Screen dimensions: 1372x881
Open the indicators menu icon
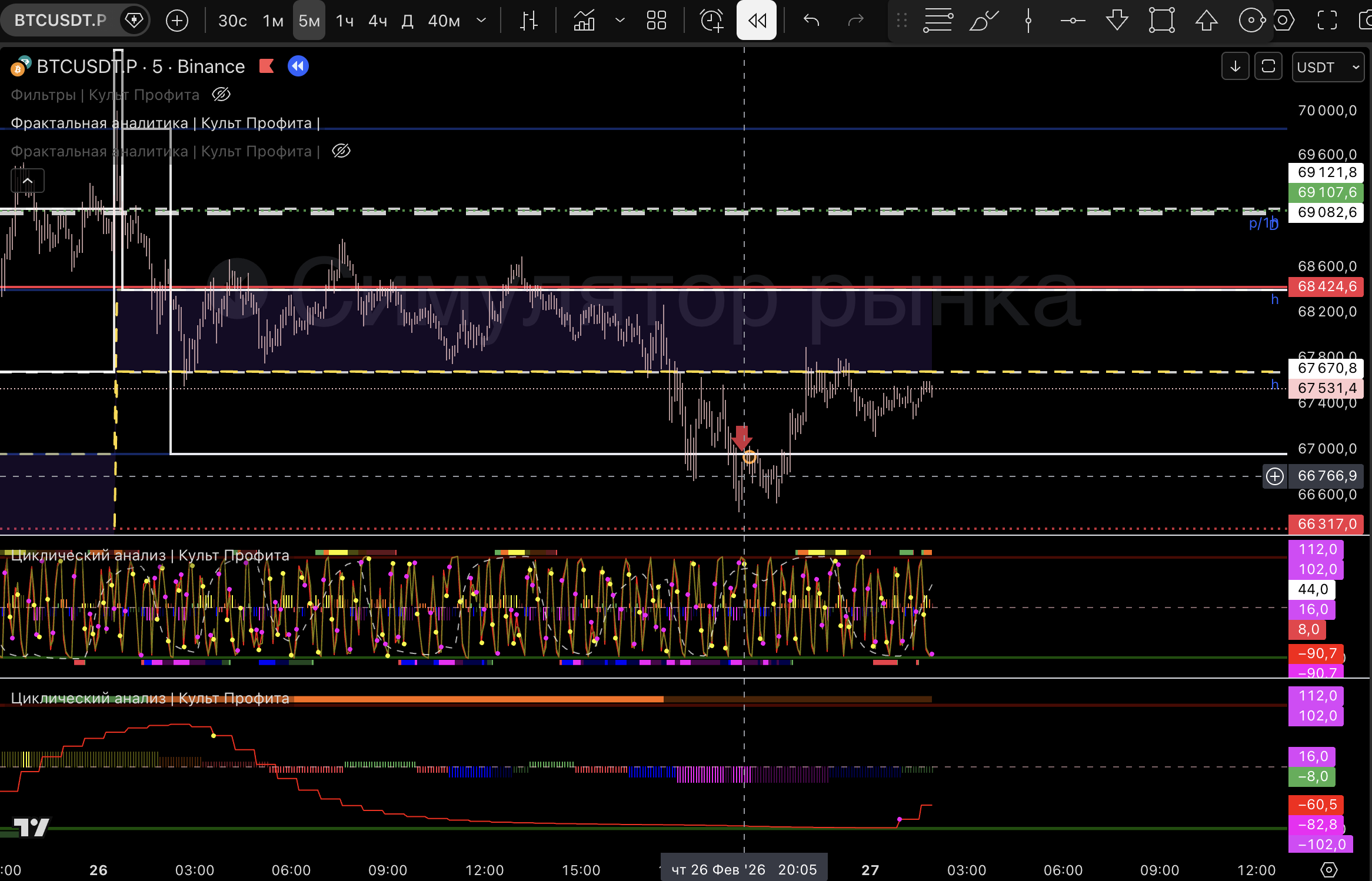584,21
